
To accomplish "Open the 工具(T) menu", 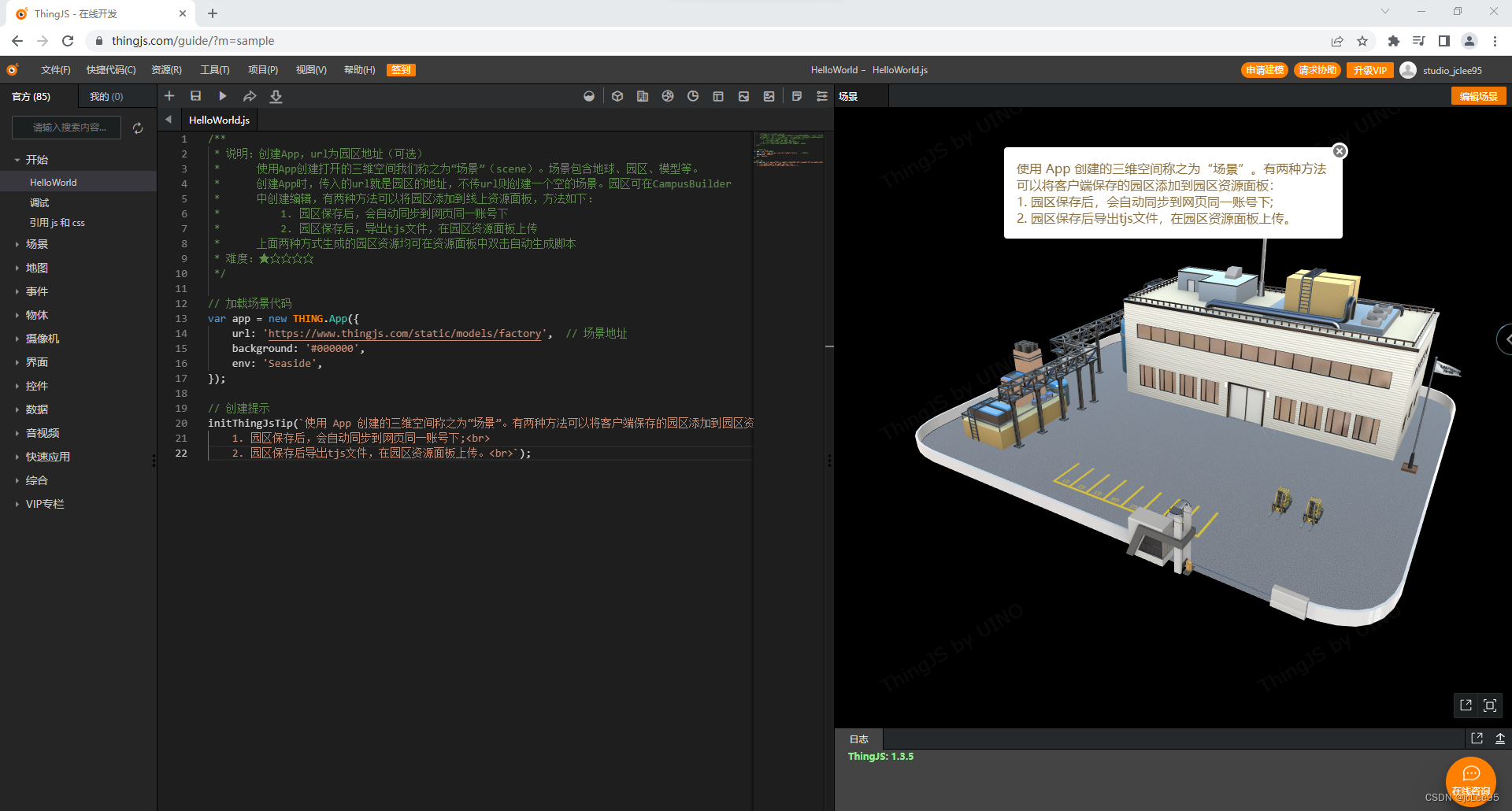I will [x=215, y=70].
